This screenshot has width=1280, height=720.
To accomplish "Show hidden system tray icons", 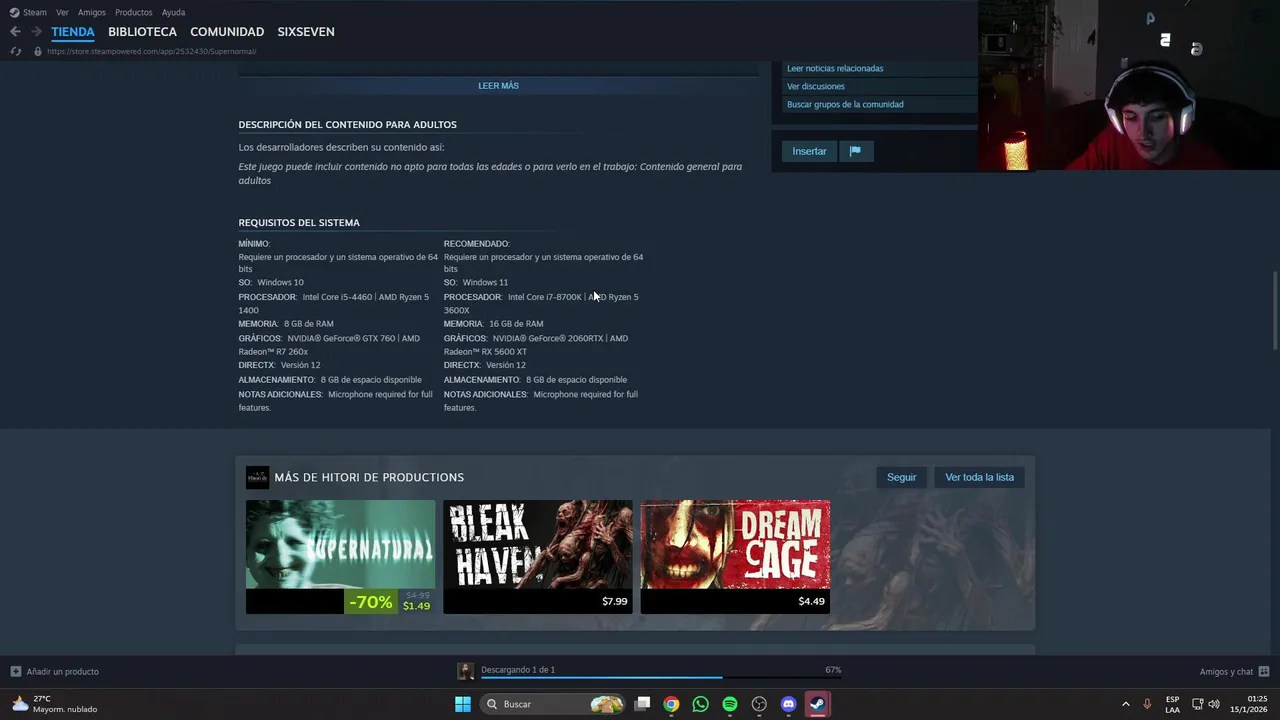I will coord(1125,704).
